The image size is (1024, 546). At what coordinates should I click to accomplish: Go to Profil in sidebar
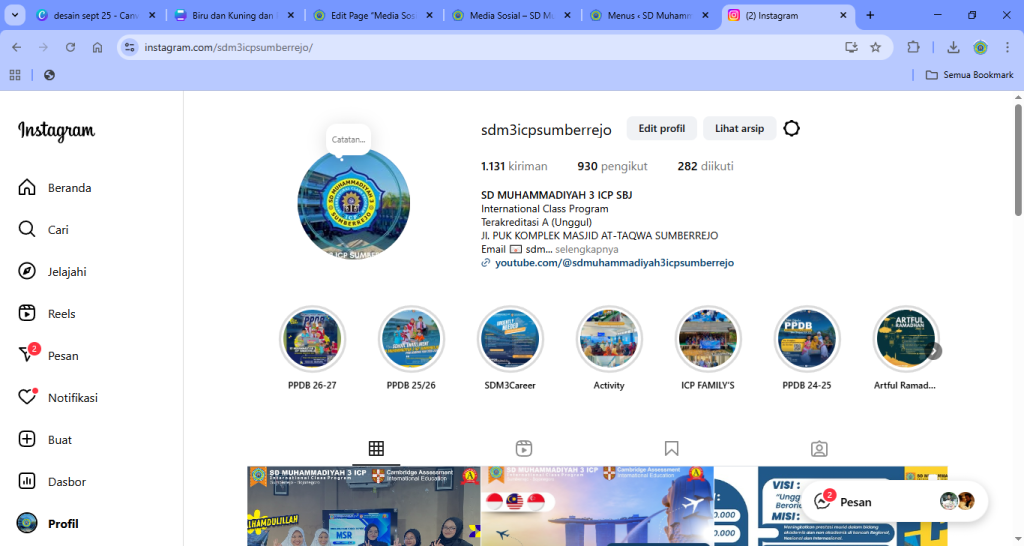point(48,524)
